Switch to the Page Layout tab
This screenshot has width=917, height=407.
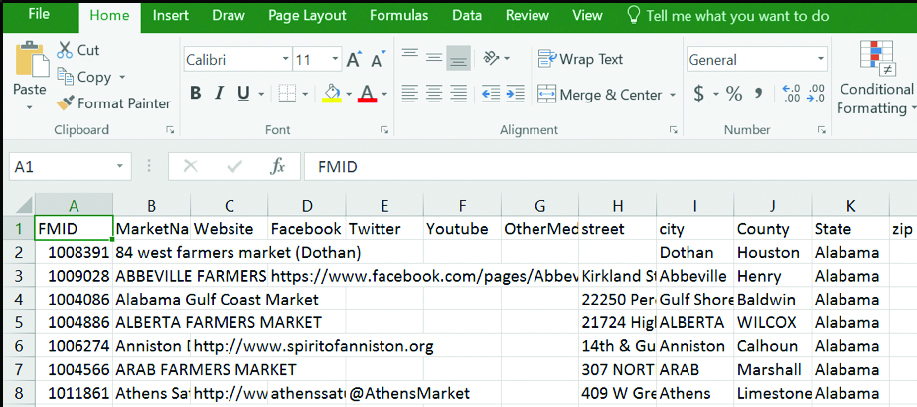[x=307, y=16]
